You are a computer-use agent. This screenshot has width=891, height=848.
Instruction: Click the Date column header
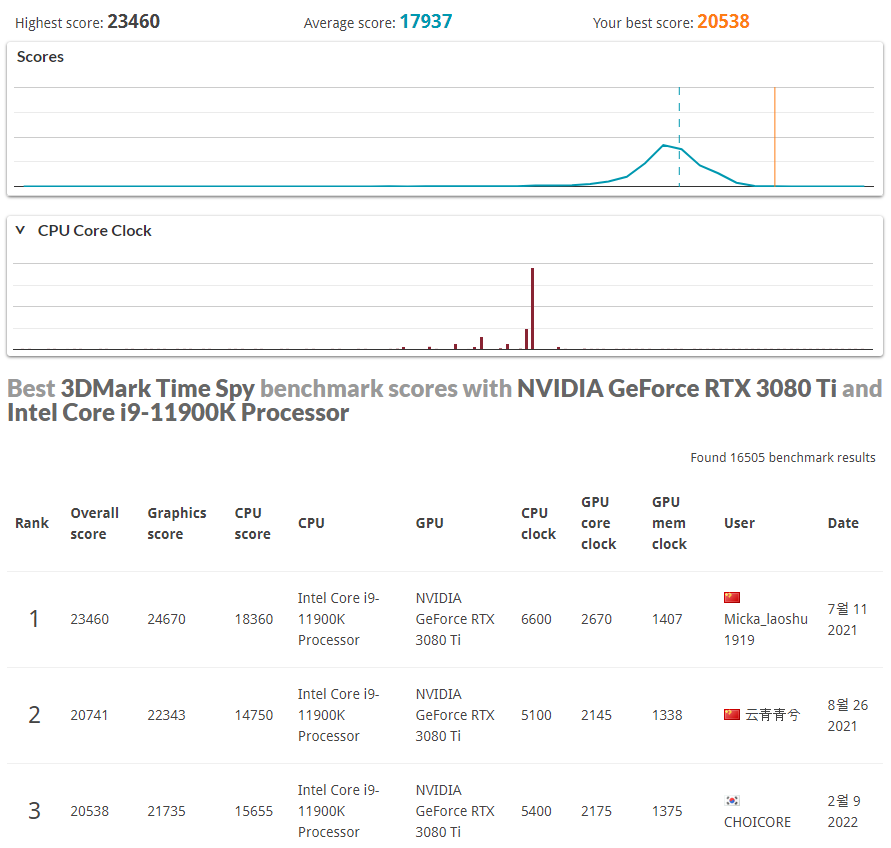pyautogui.click(x=843, y=523)
